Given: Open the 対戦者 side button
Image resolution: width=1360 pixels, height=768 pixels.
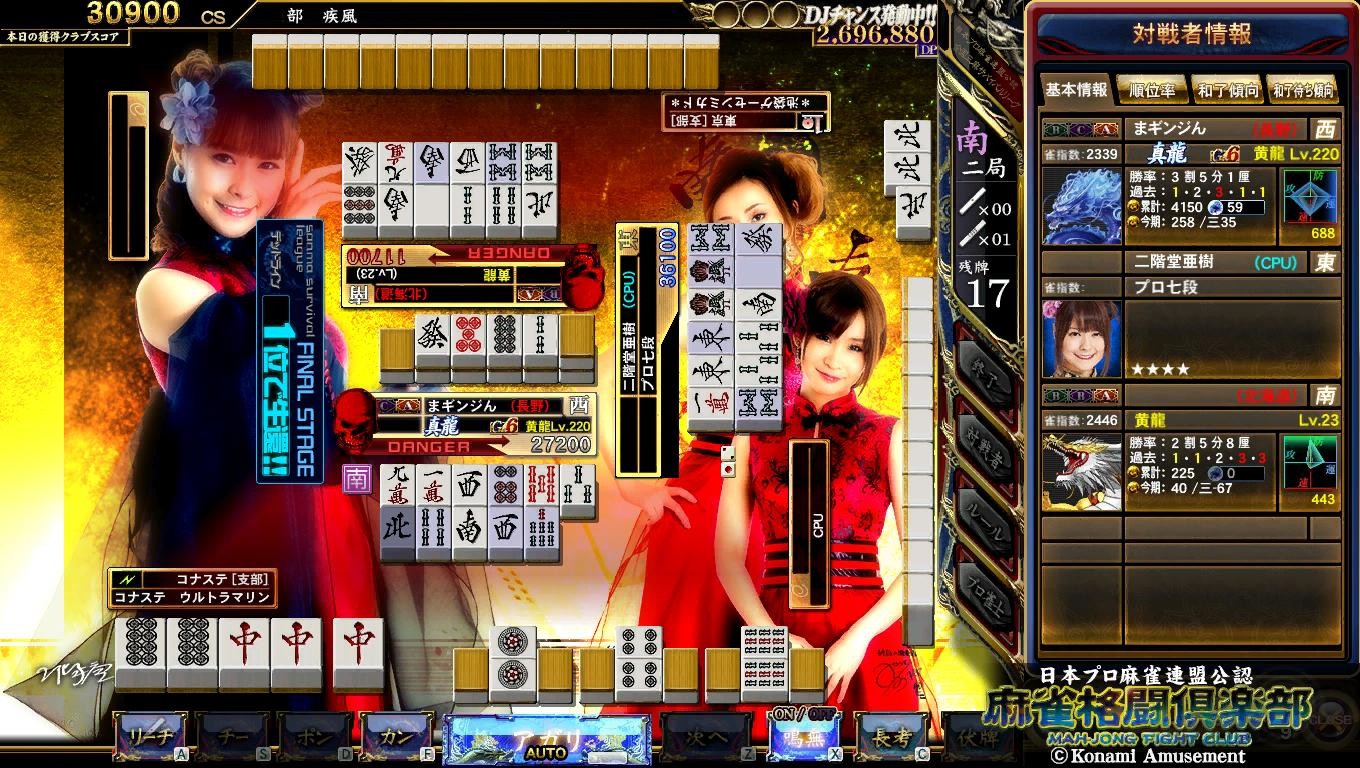Looking at the screenshot, I should click(x=987, y=449).
